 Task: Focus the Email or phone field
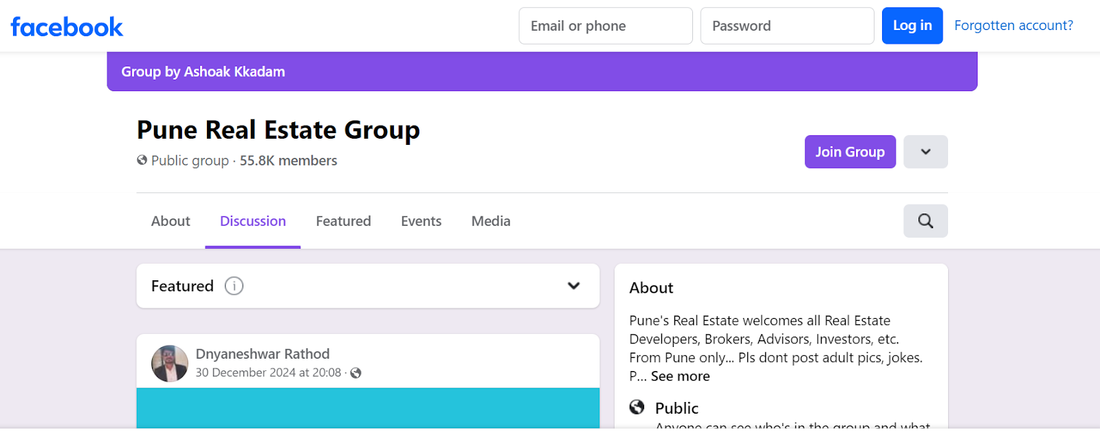(605, 26)
